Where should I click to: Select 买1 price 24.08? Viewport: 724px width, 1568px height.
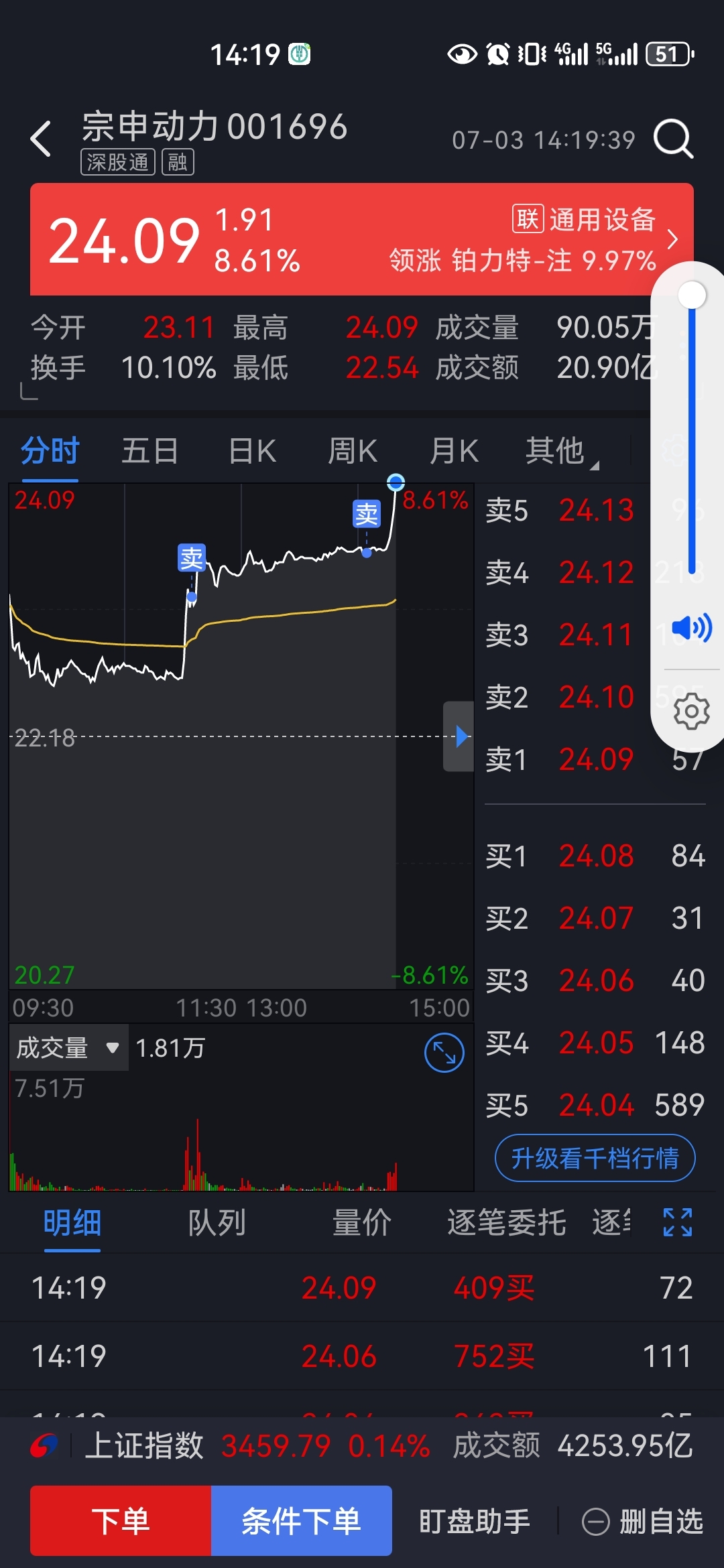point(595,856)
